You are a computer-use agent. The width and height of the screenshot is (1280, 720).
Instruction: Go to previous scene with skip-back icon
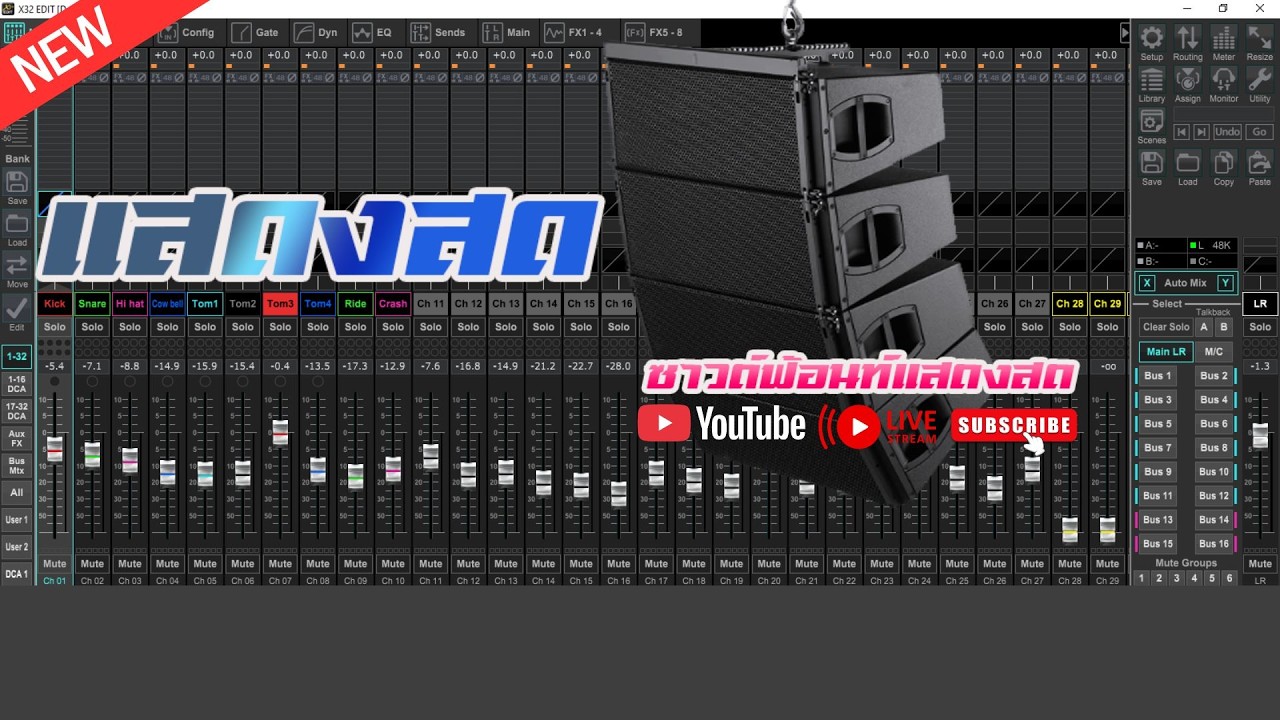pyautogui.click(x=1182, y=132)
